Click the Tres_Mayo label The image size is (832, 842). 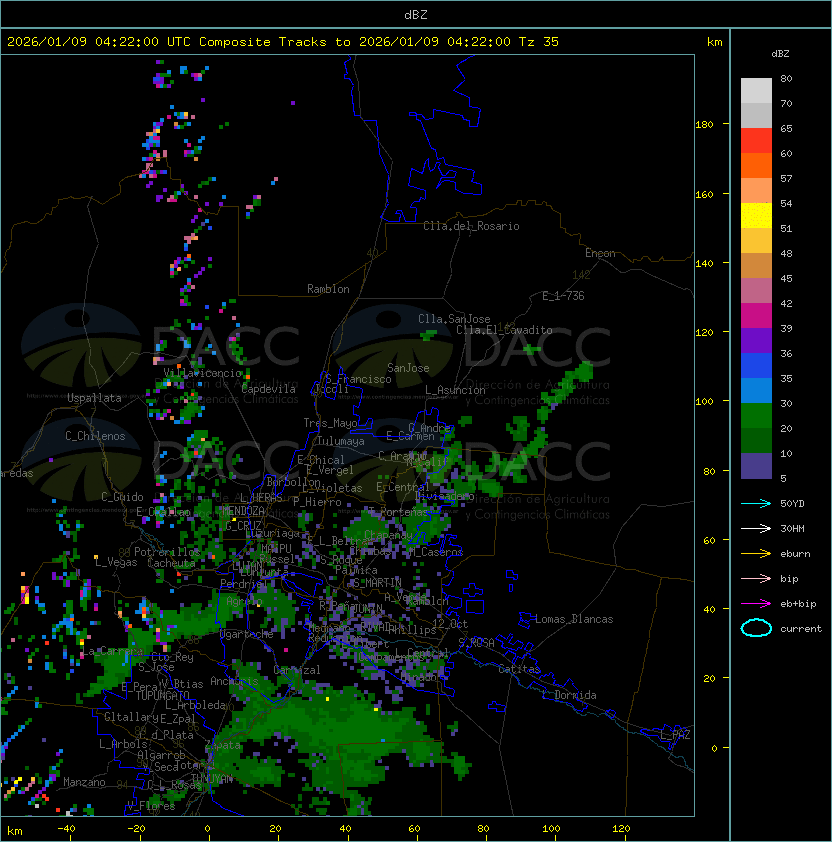330,423
